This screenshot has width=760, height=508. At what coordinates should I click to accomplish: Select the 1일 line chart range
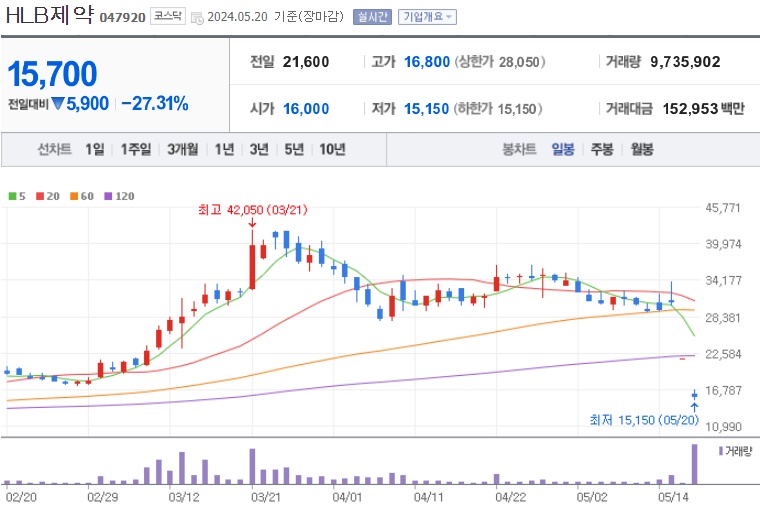click(95, 149)
